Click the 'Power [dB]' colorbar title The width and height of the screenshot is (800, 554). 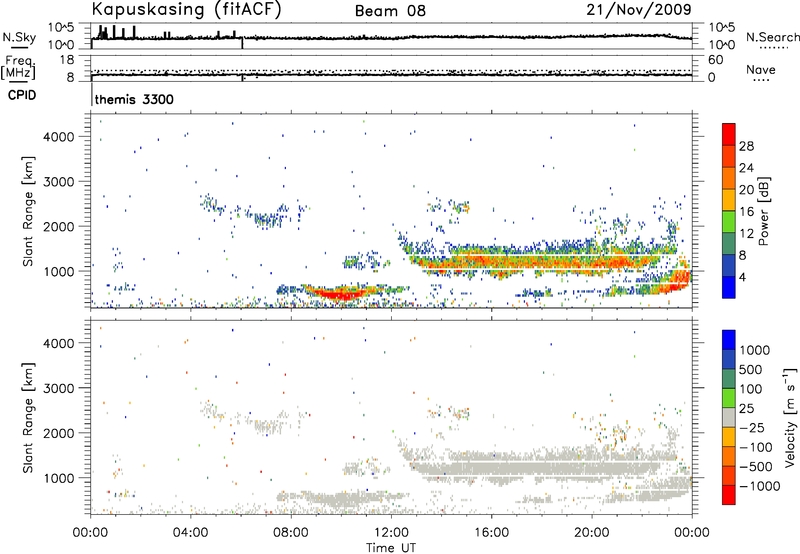tap(763, 211)
